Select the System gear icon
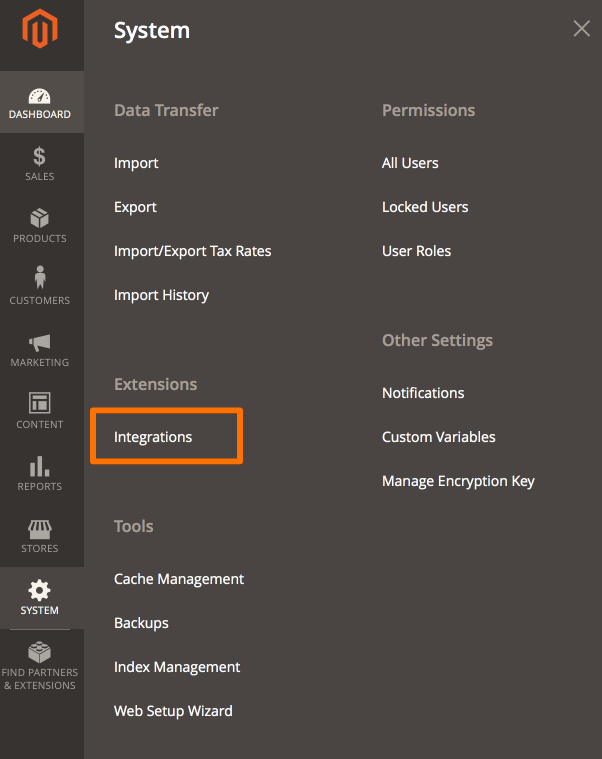 (40, 590)
